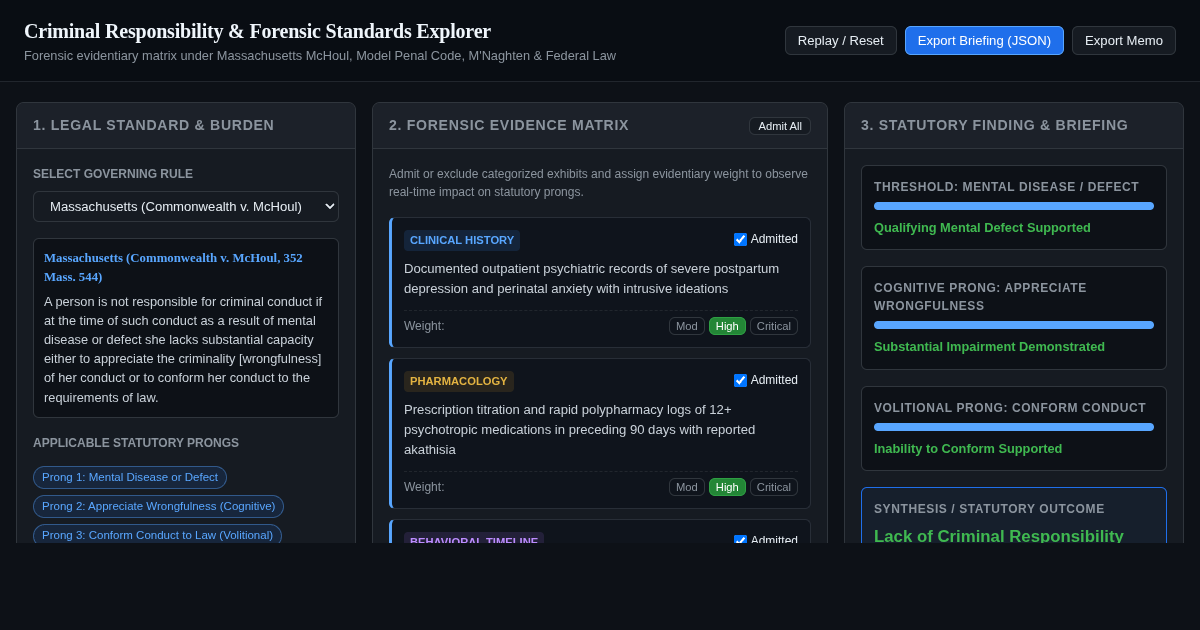Click 'Lack of Criminal Responsibility' outcome
Image resolution: width=1200 pixels, height=630 pixels.
pyautogui.click(x=999, y=536)
